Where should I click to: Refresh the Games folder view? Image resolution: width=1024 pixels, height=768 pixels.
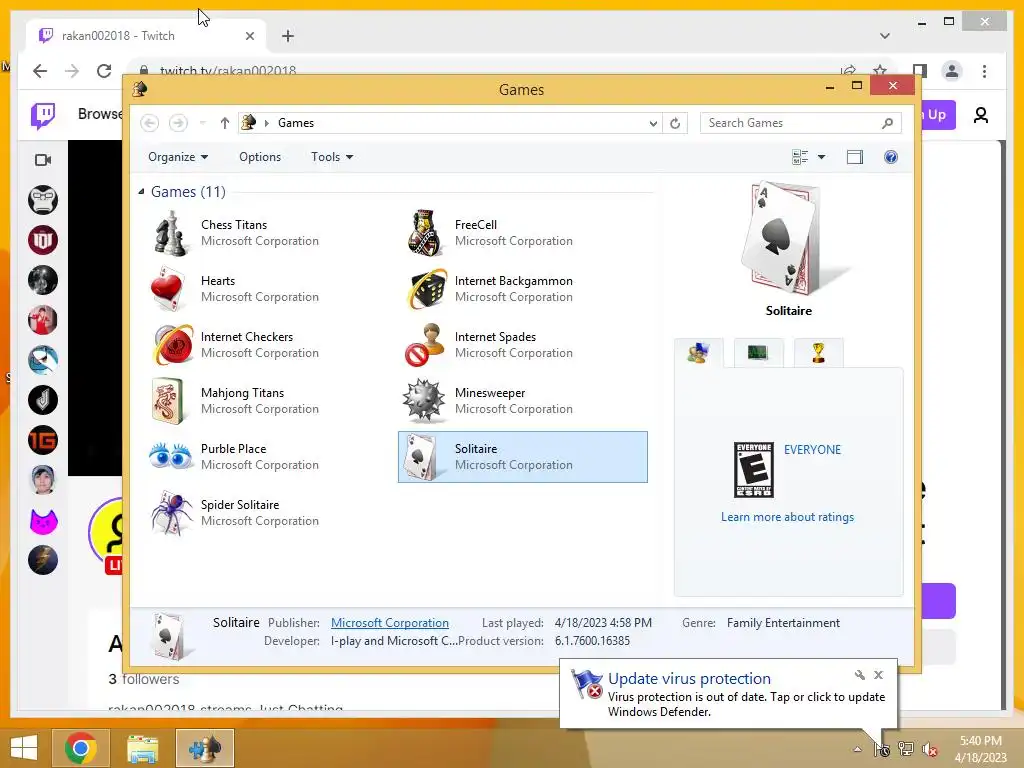tap(675, 123)
